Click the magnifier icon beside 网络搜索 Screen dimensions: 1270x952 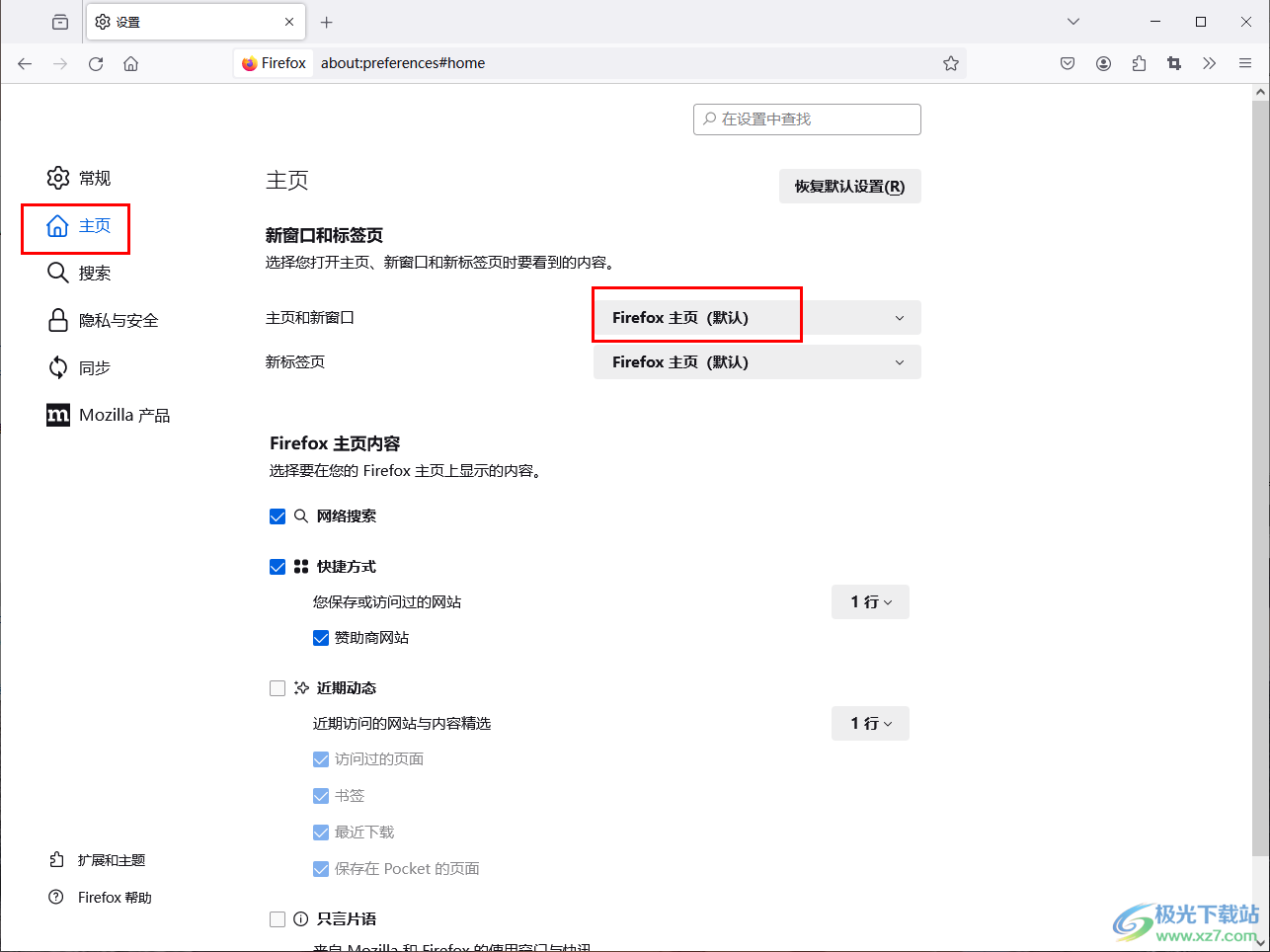click(301, 516)
